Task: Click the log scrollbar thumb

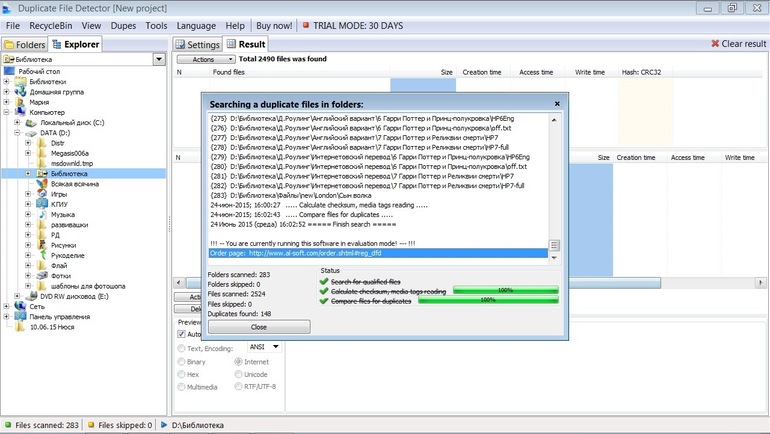Action: pyautogui.click(x=554, y=245)
